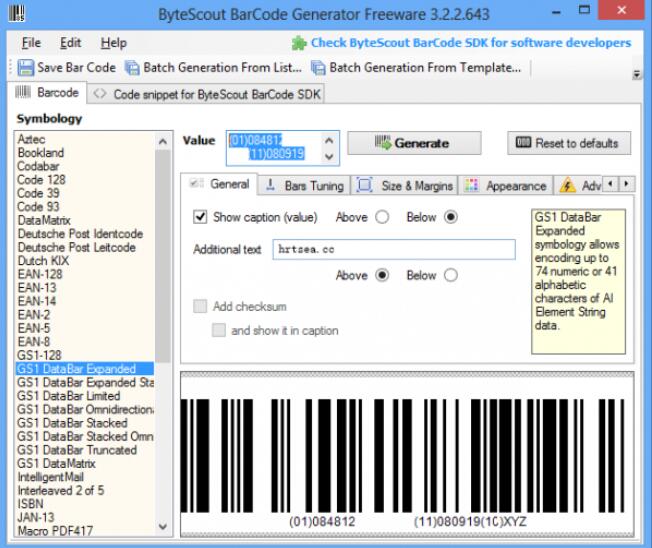This screenshot has width=652, height=548.
Task: Click Batch Generation From Template icon
Action: (318, 68)
